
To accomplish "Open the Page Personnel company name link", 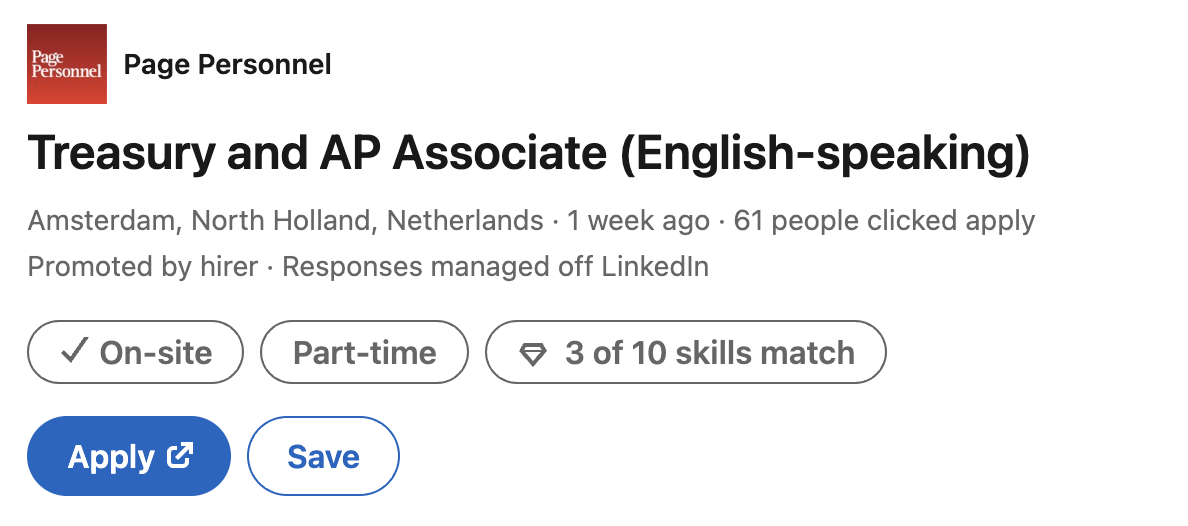I will point(227,64).
